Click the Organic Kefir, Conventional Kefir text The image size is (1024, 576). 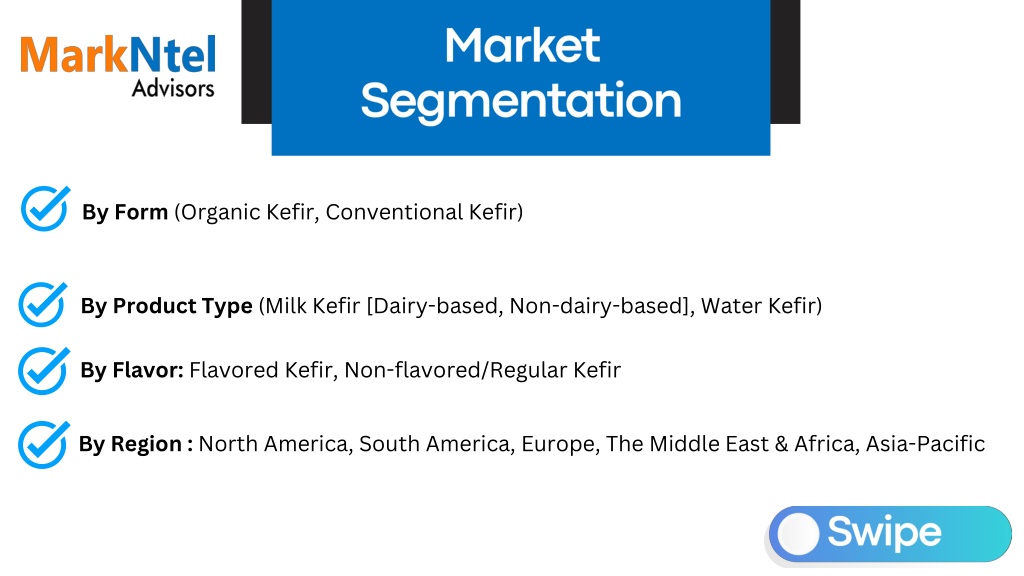pos(351,212)
